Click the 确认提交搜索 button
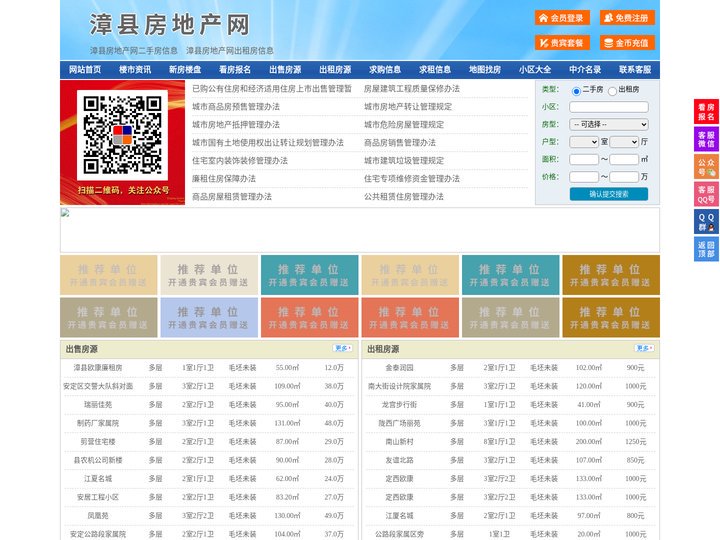 point(609,194)
